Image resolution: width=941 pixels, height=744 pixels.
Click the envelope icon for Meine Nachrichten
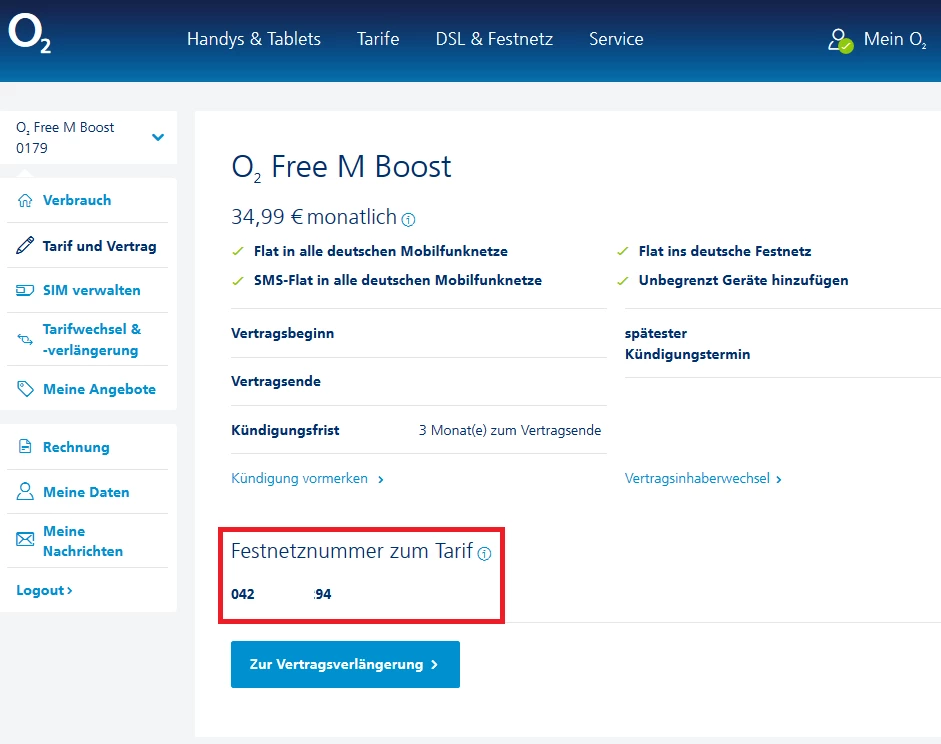(25, 539)
